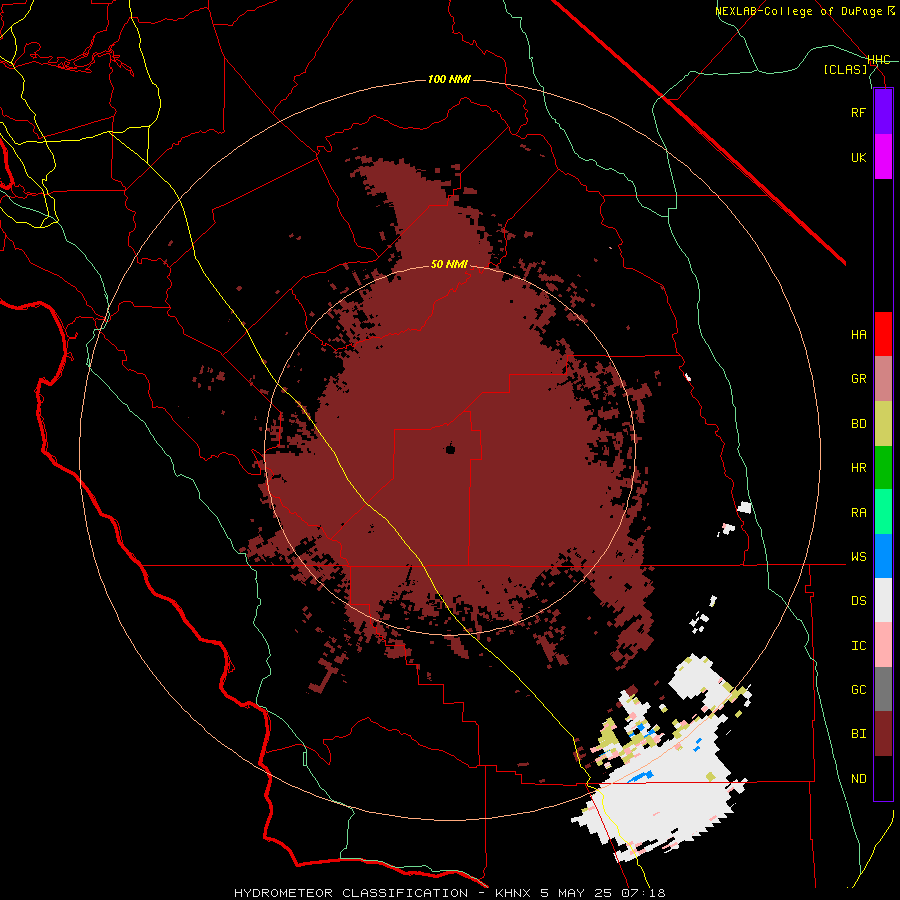Click the WS blue legend swatch
Screen dimensions: 900x900
point(883,556)
